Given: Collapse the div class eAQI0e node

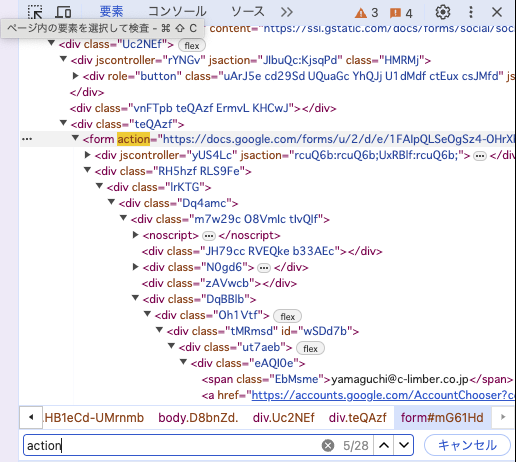Looking at the screenshot, I should click(183, 362).
